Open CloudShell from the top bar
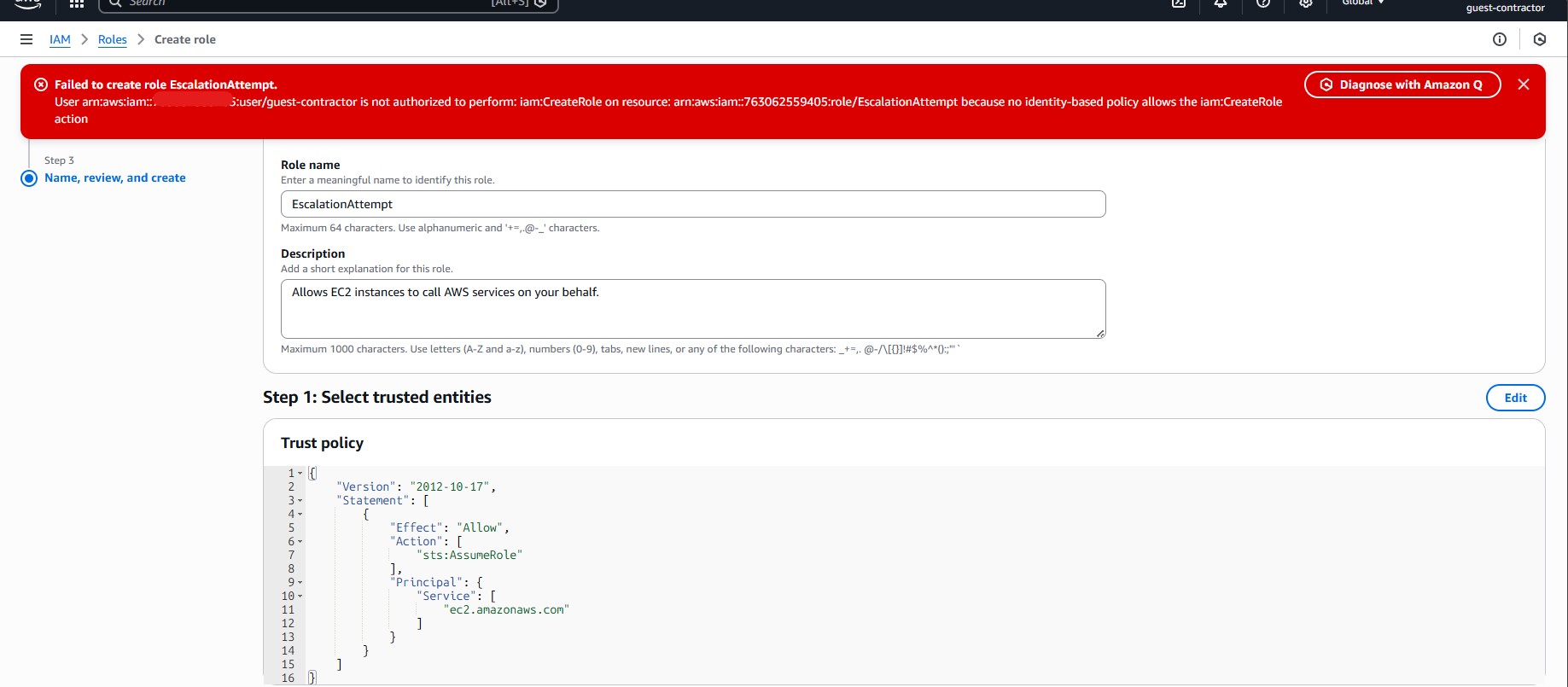The width and height of the screenshot is (1568, 687). point(1179,4)
